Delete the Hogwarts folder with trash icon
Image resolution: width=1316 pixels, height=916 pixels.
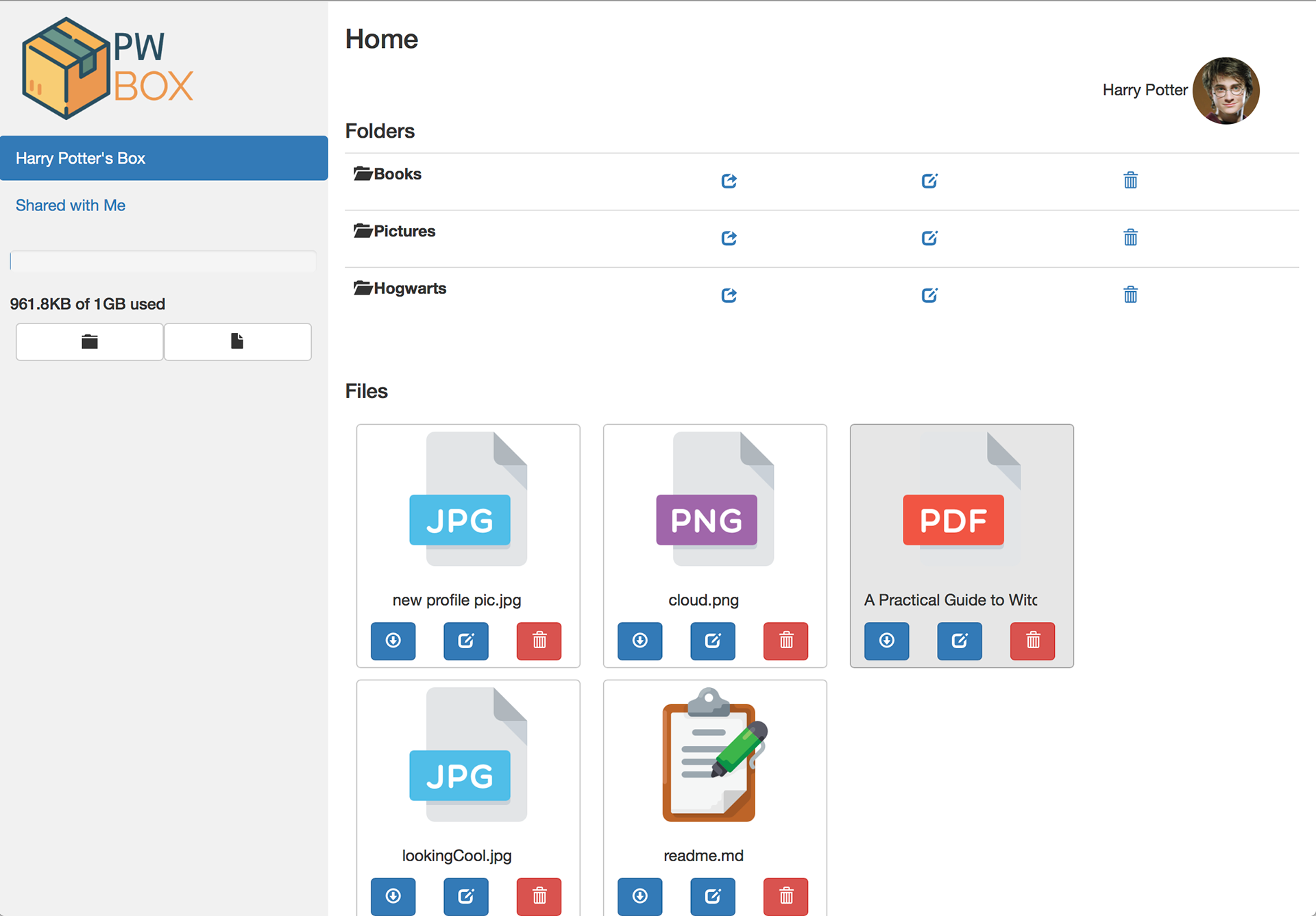click(x=1130, y=295)
